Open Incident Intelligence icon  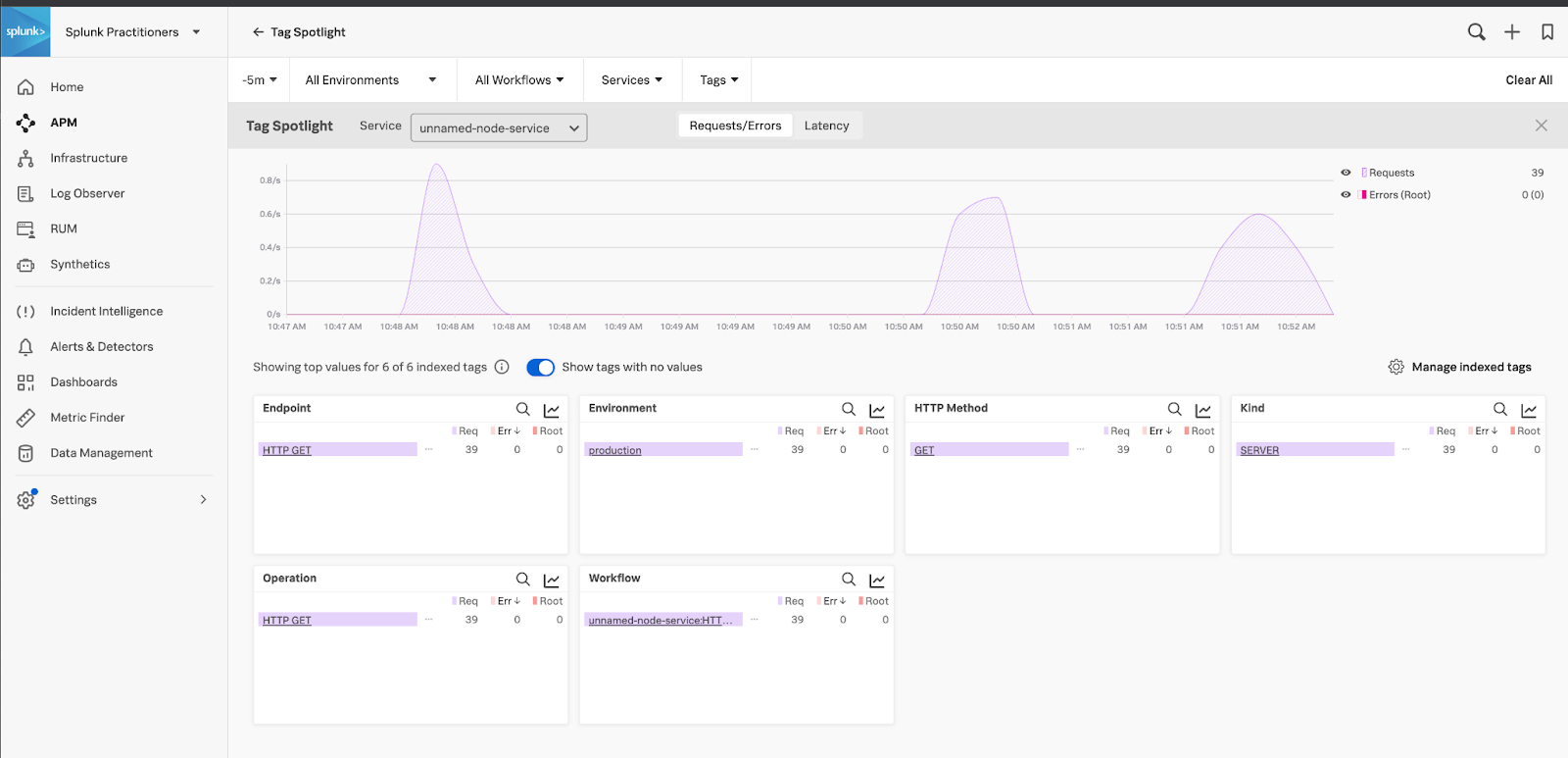click(26, 312)
